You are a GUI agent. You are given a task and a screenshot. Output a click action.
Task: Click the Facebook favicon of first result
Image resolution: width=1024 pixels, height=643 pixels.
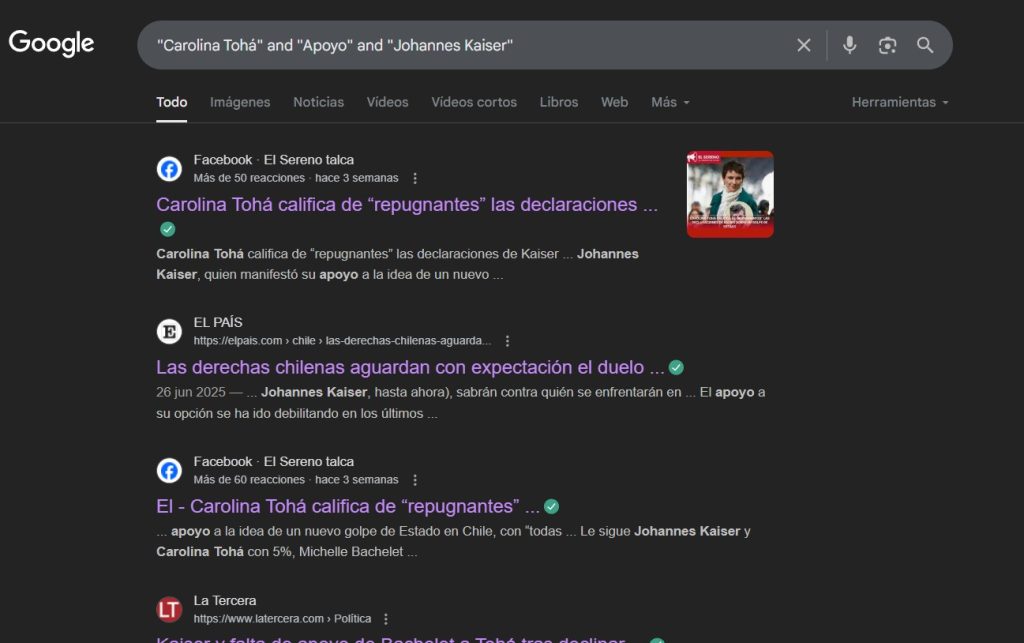[169, 169]
